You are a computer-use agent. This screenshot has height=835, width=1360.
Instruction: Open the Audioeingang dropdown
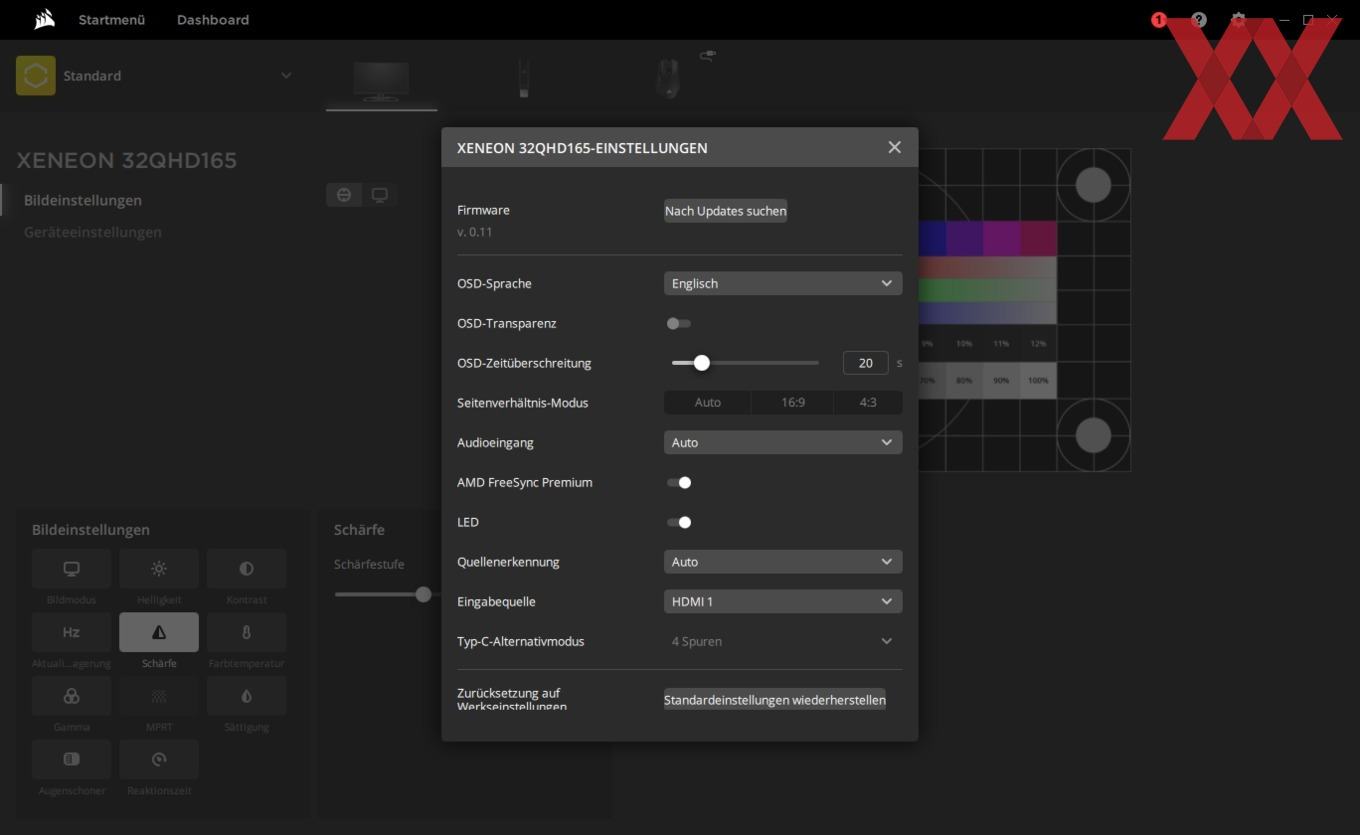783,442
